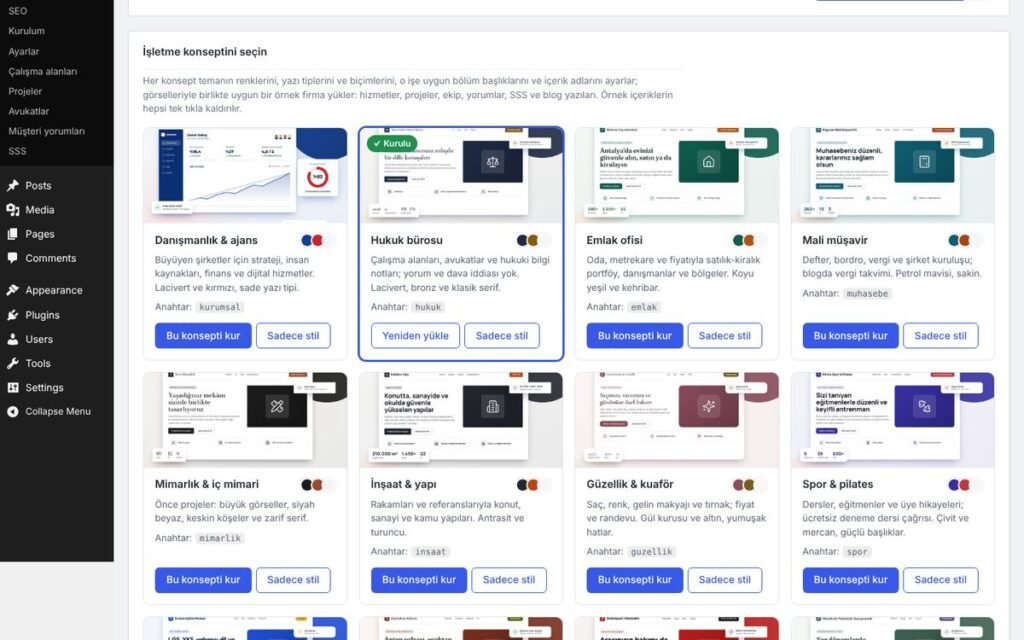Apply only style for Güzellik & kuaför
The image size is (1024, 640).
pos(725,580)
